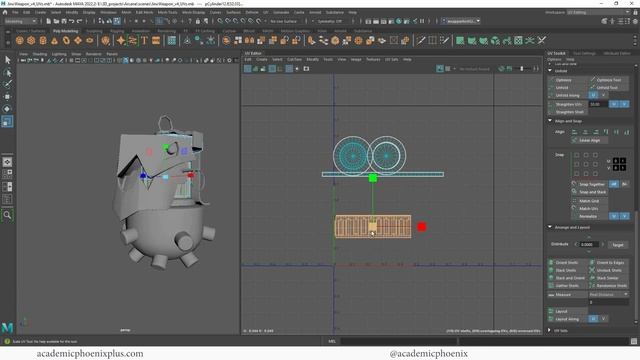The height and width of the screenshot is (360, 640).
Task: Open the No Live Surface dropdown
Action: coord(284,21)
